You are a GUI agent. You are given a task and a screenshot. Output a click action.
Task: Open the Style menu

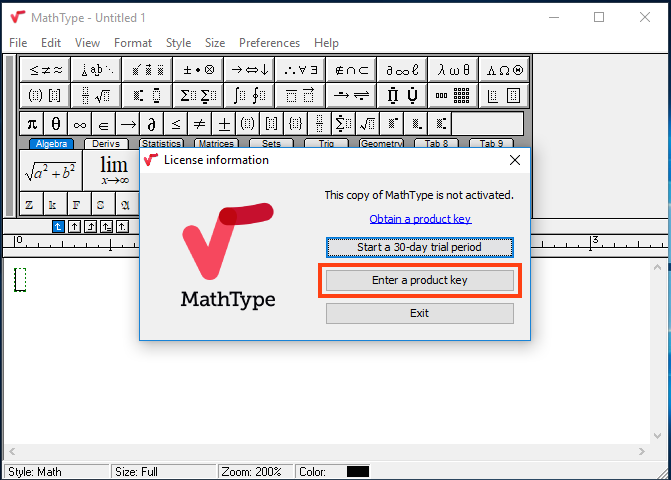coord(178,43)
